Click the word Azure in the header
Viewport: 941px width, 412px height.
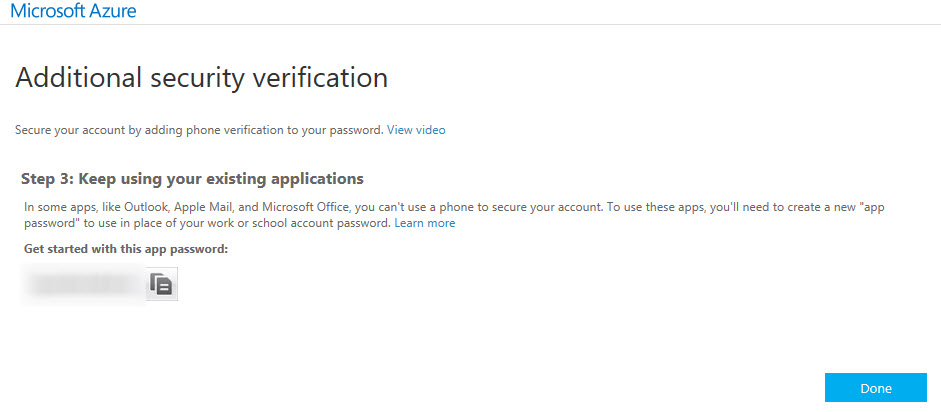112,10
